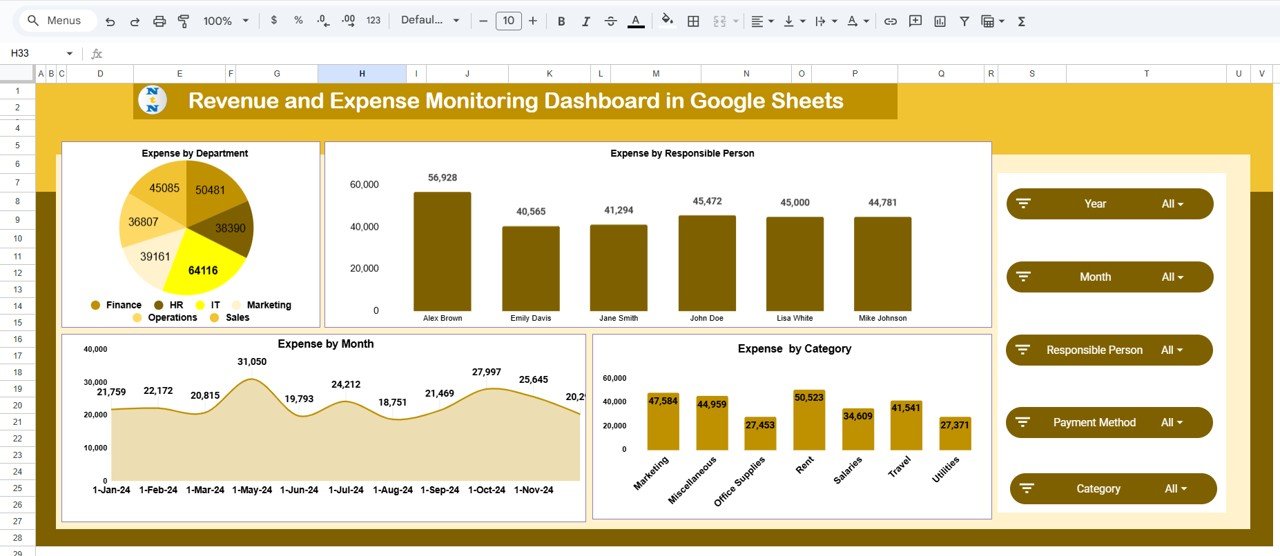Click the dashboard logo icon in title

coord(152,100)
